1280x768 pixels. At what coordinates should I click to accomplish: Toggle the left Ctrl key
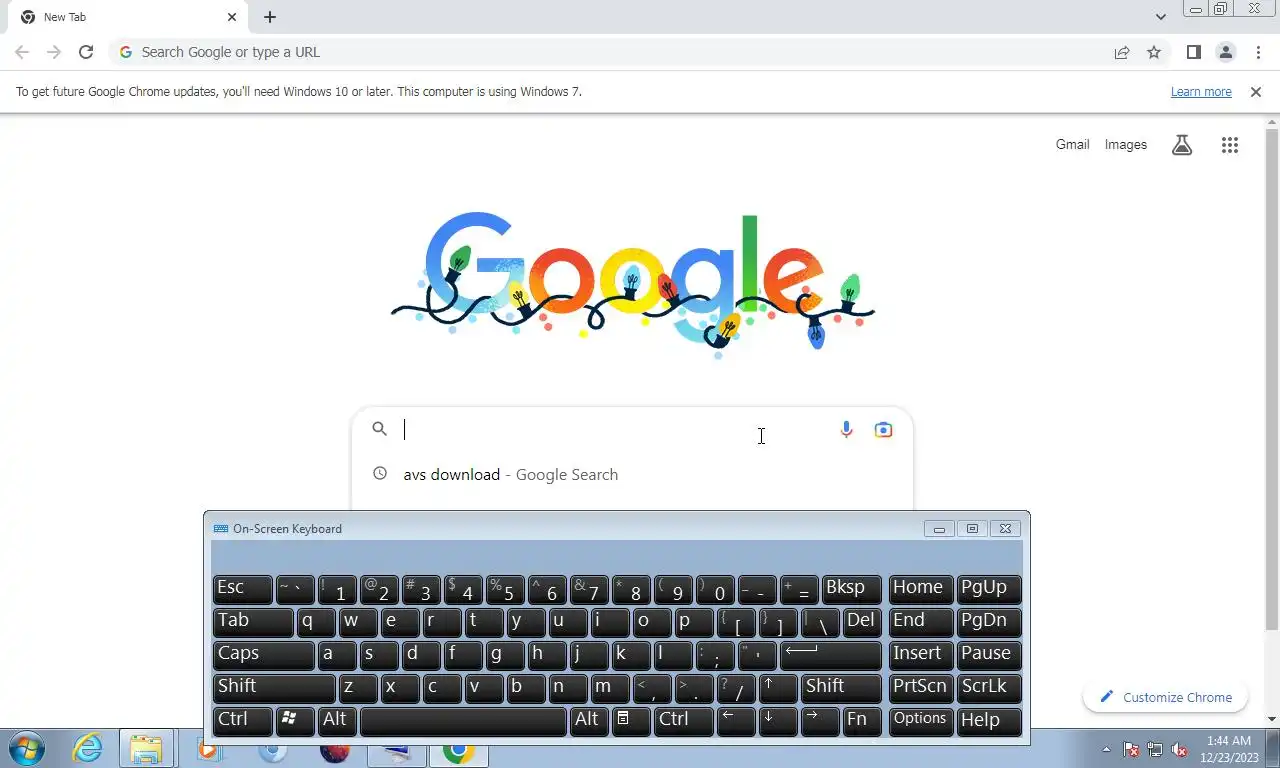[x=242, y=721]
